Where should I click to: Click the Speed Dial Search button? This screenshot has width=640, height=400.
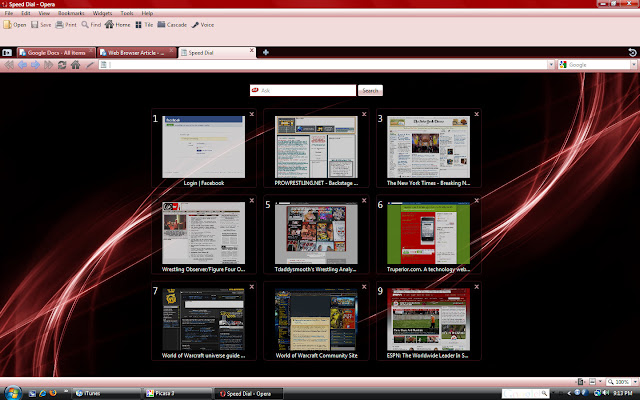coord(370,90)
